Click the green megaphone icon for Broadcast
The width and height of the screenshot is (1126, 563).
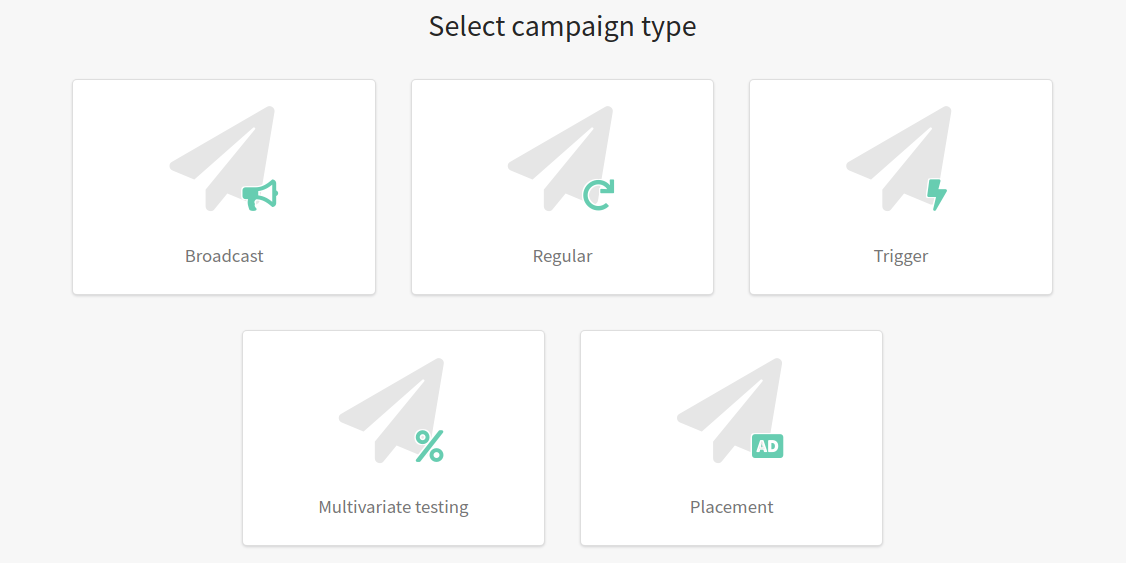tap(260, 195)
